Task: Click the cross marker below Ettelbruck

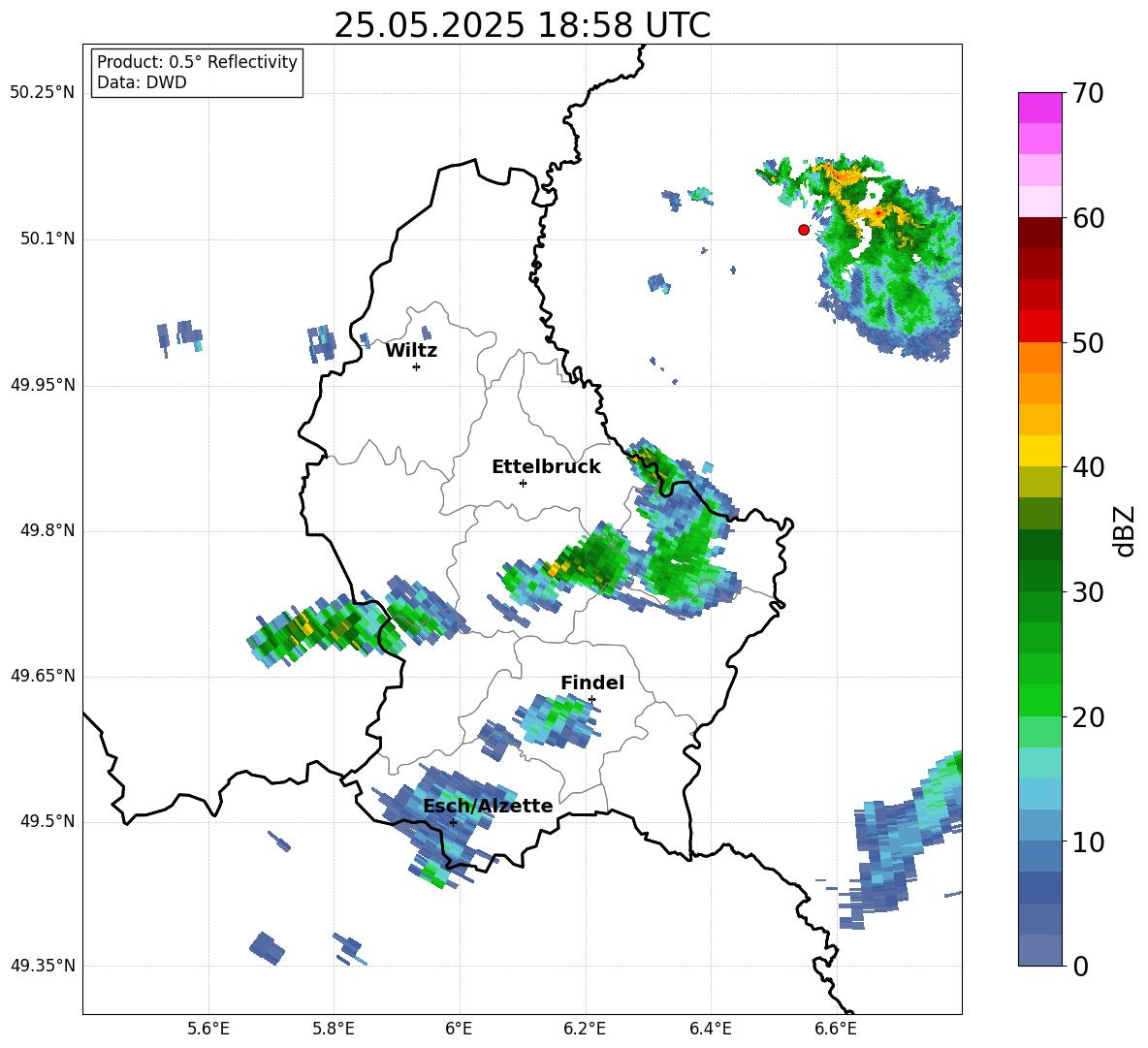Action: click(523, 483)
